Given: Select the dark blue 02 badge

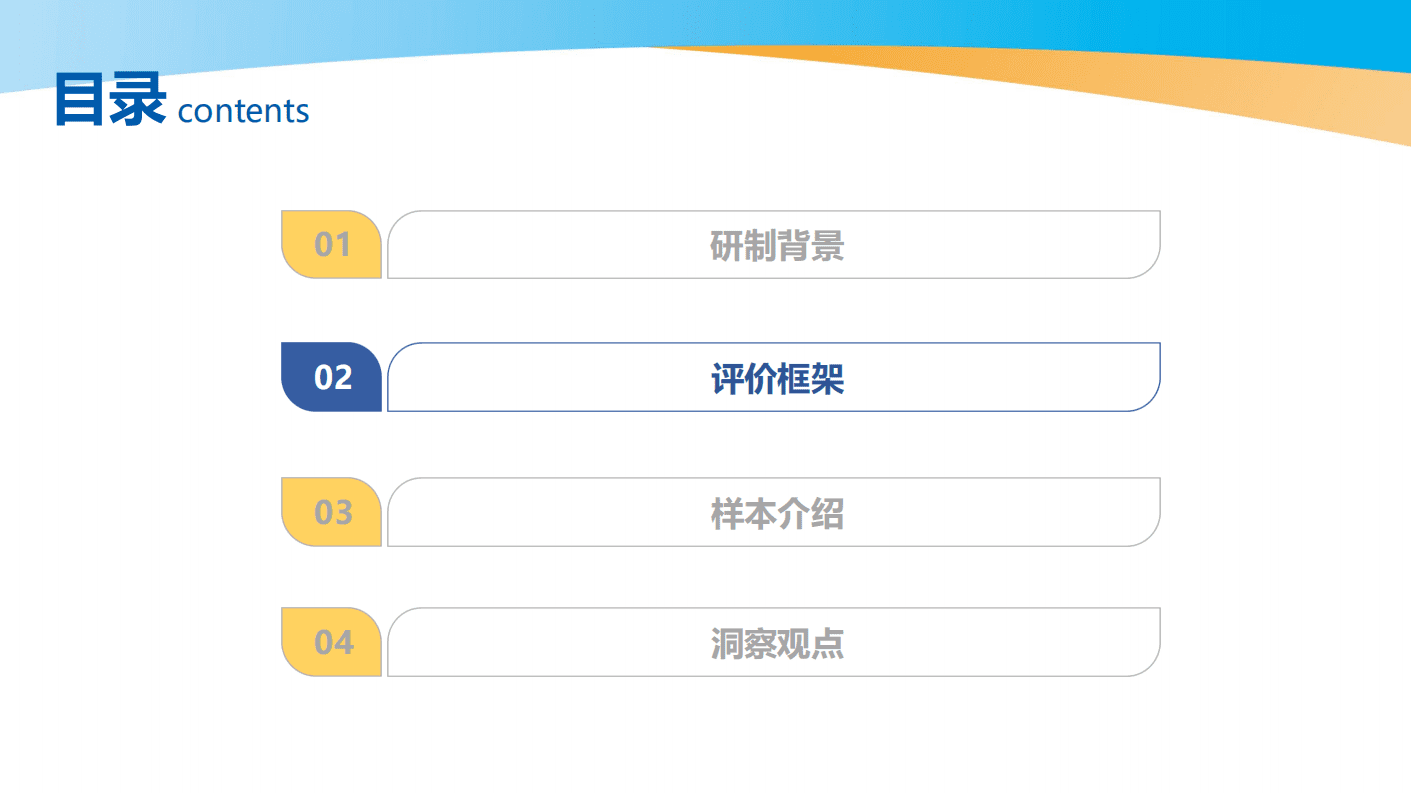Looking at the screenshot, I should point(331,377).
